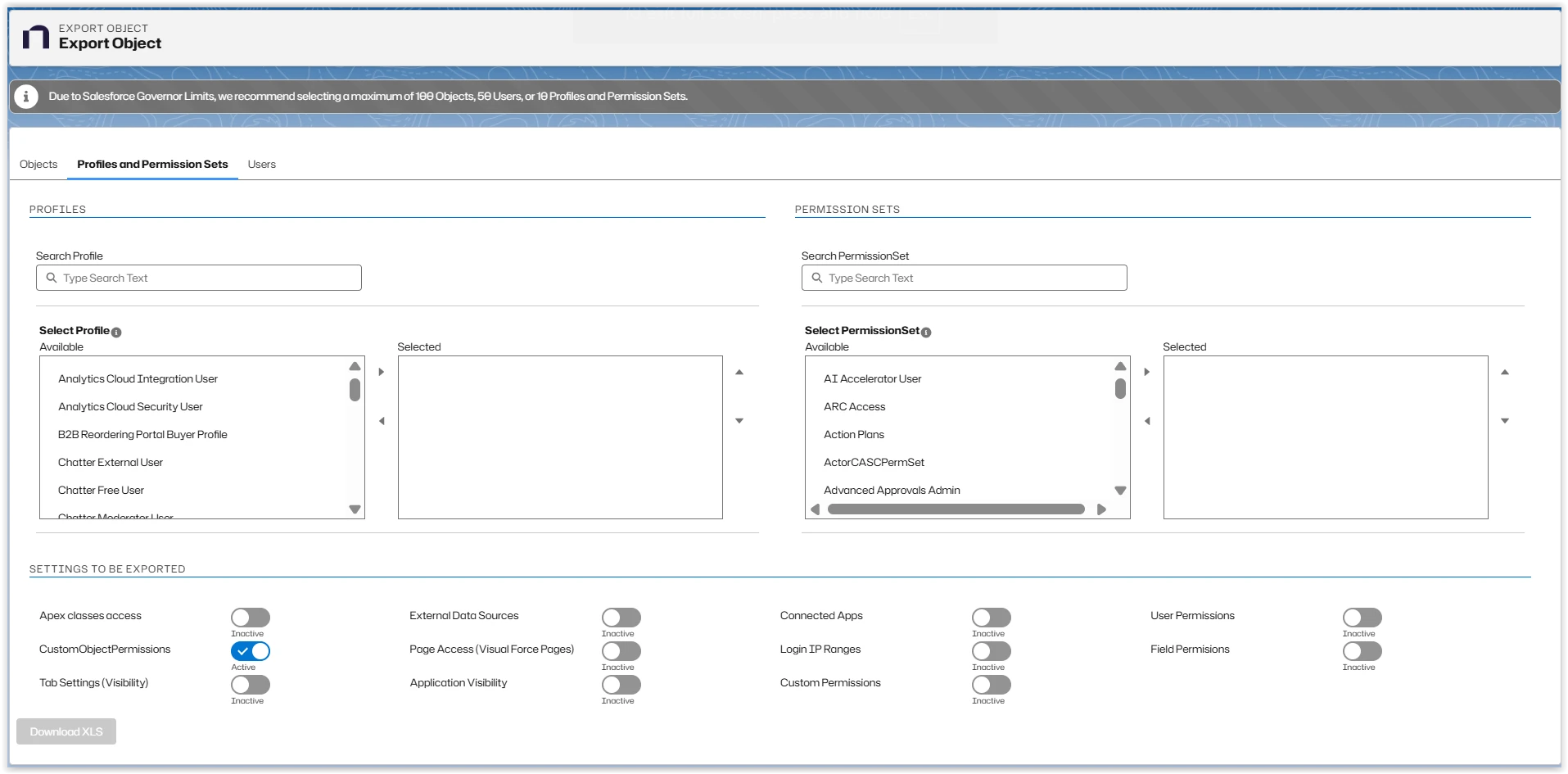Click the down scroll arrow of the Available profiles list

(355, 509)
